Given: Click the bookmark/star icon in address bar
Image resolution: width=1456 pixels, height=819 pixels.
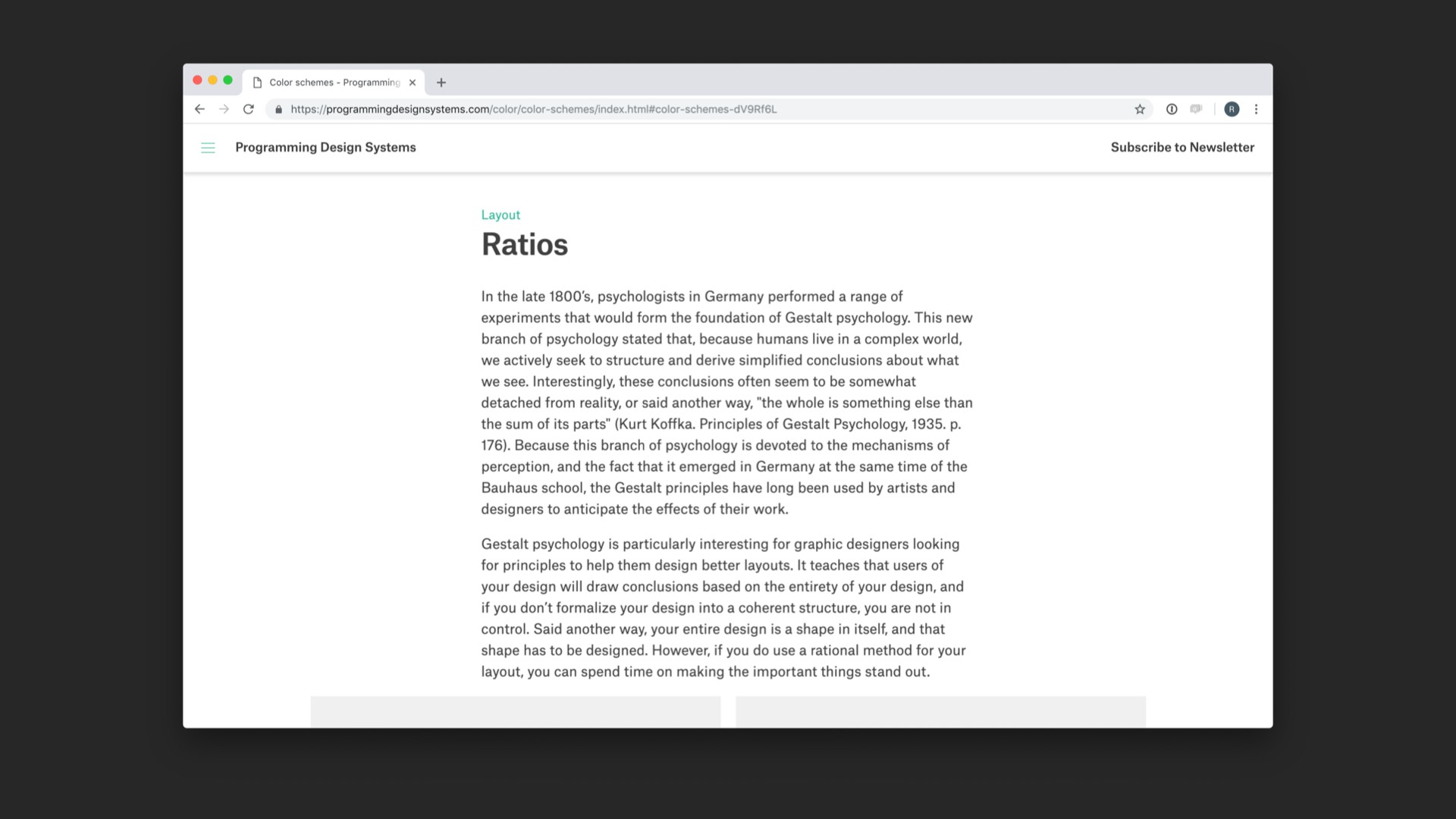Looking at the screenshot, I should pyautogui.click(x=1140, y=109).
